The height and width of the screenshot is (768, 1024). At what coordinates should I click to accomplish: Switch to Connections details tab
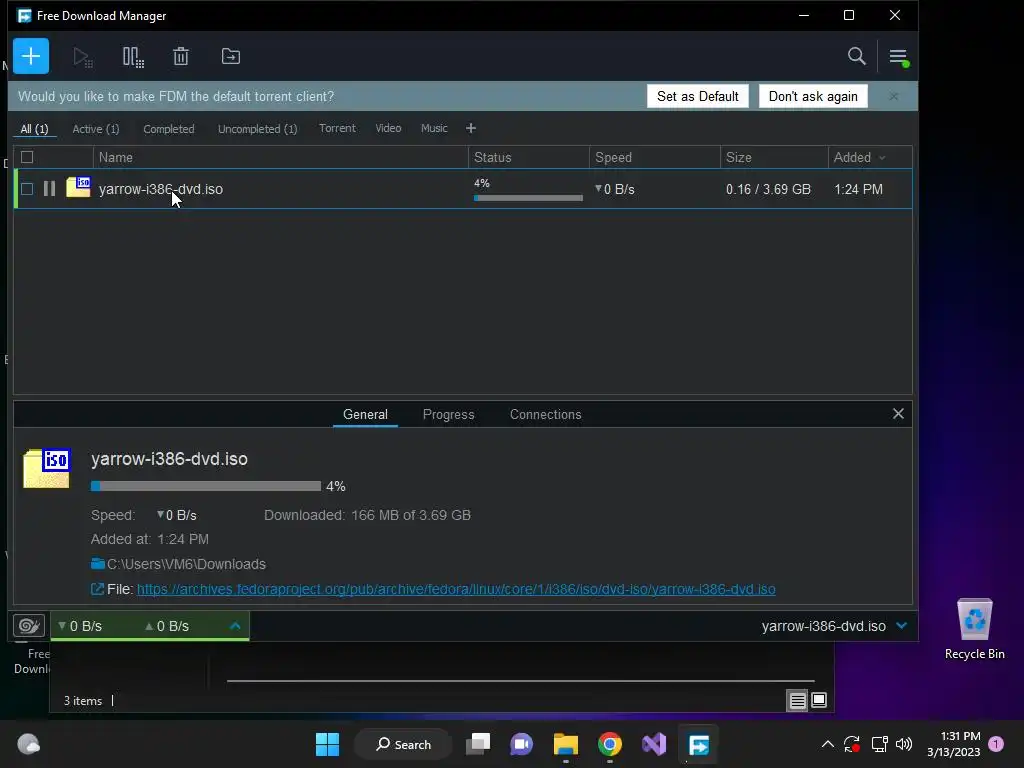(x=545, y=415)
